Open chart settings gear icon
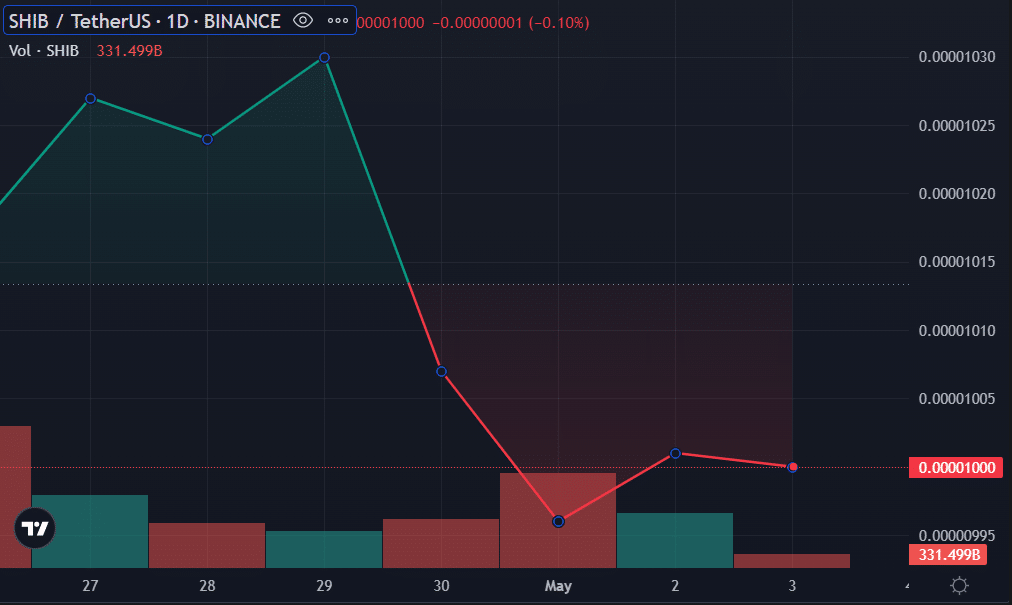 (959, 586)
